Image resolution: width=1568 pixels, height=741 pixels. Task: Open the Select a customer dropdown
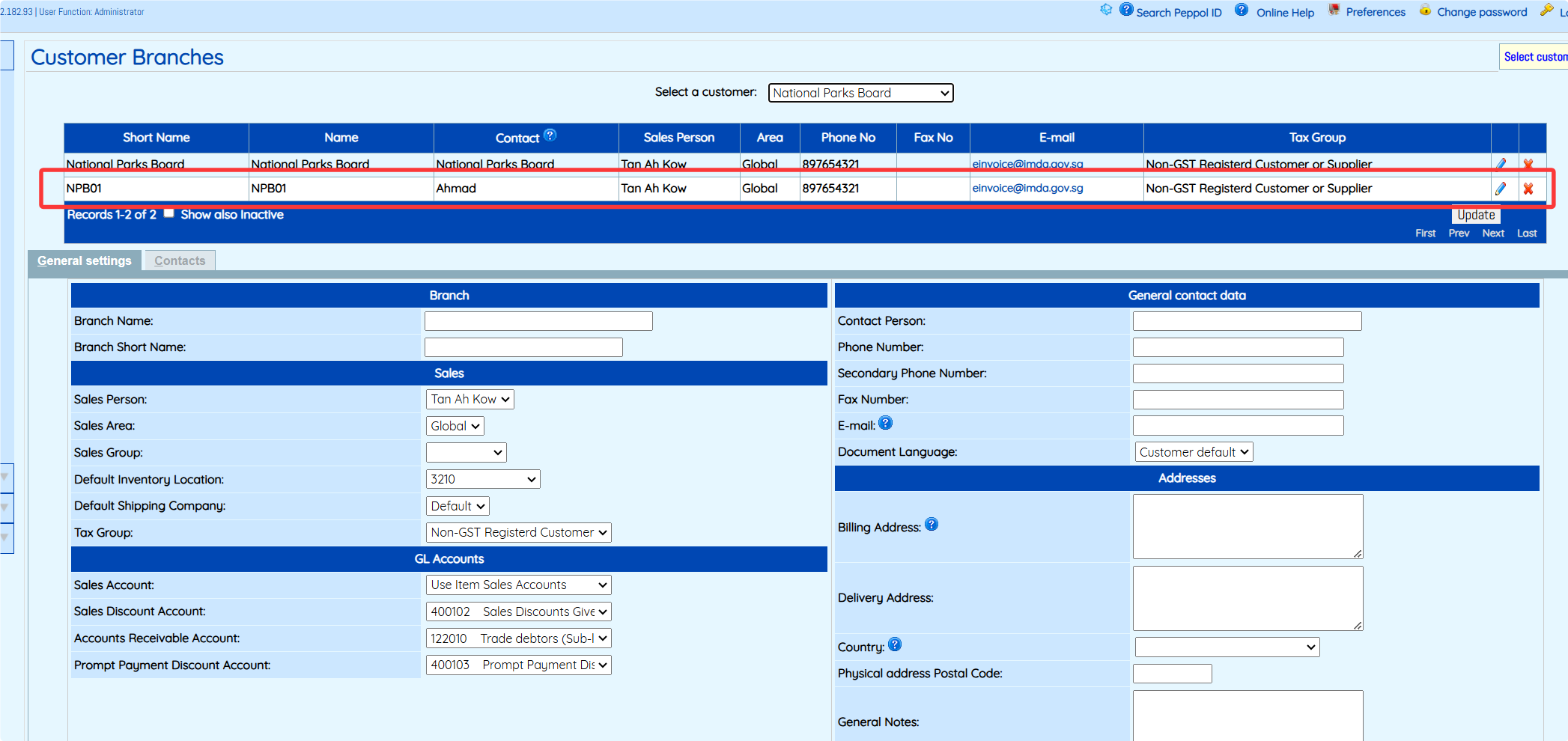(x=860, y=93)
